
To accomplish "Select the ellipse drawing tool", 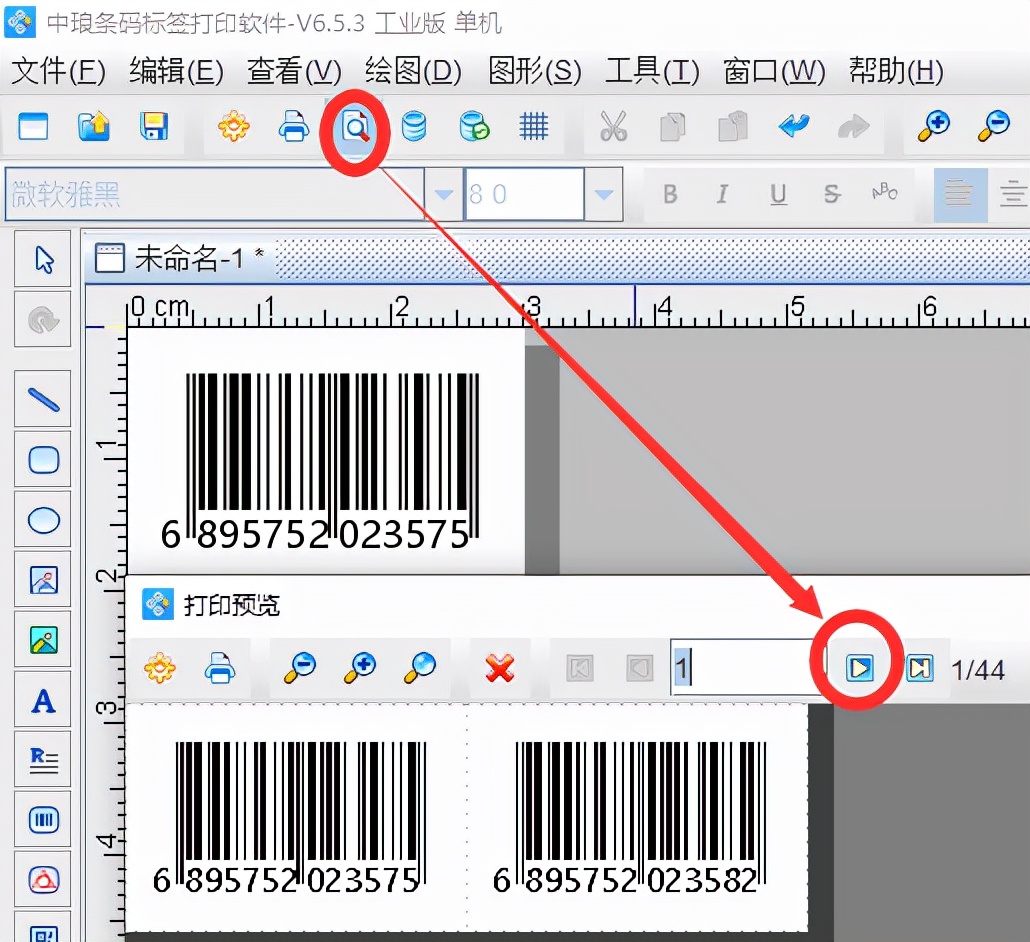I will pos(43,520).
